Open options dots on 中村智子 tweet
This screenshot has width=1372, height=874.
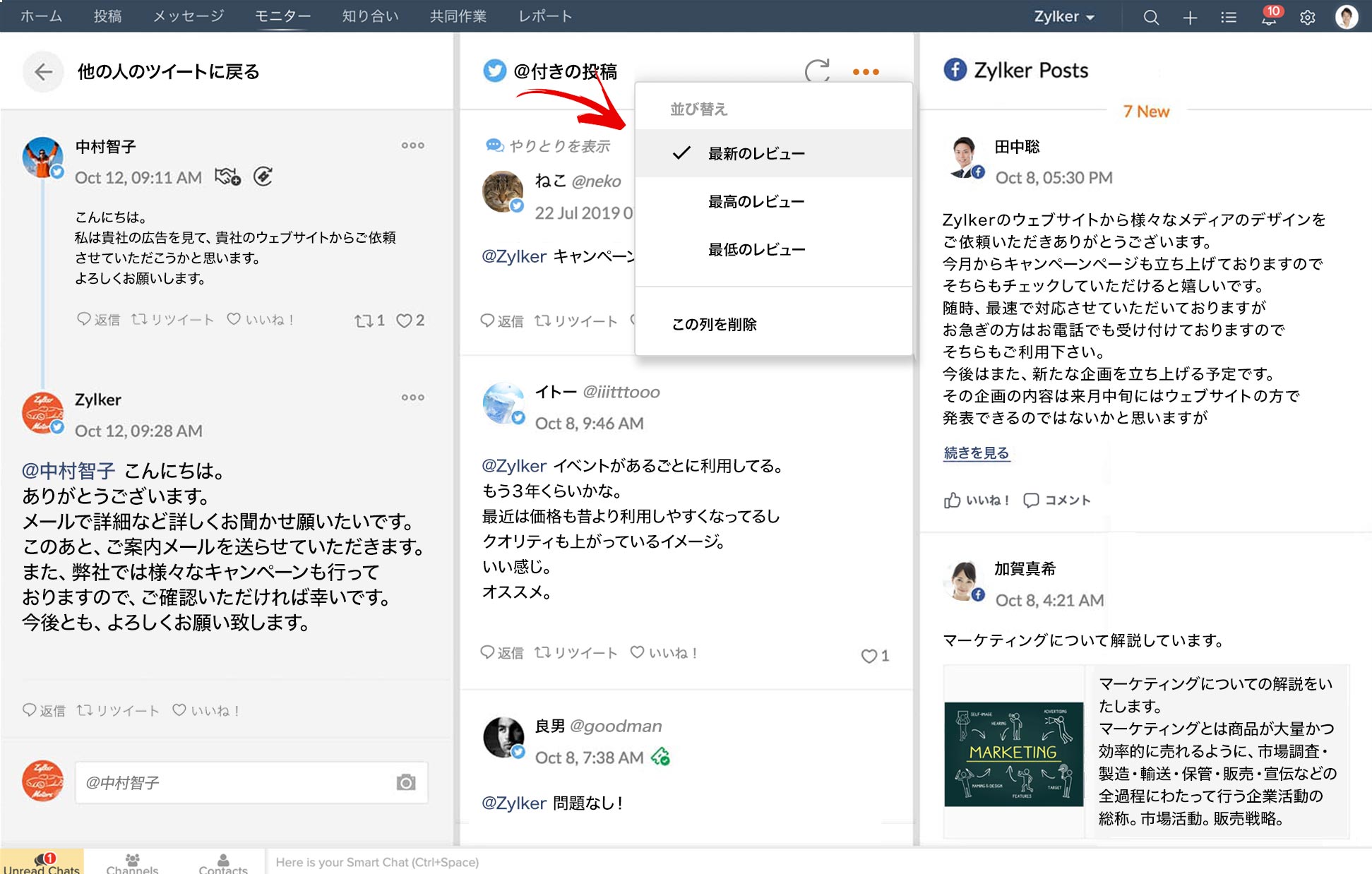pyautogui.click(x=413, y=145)
